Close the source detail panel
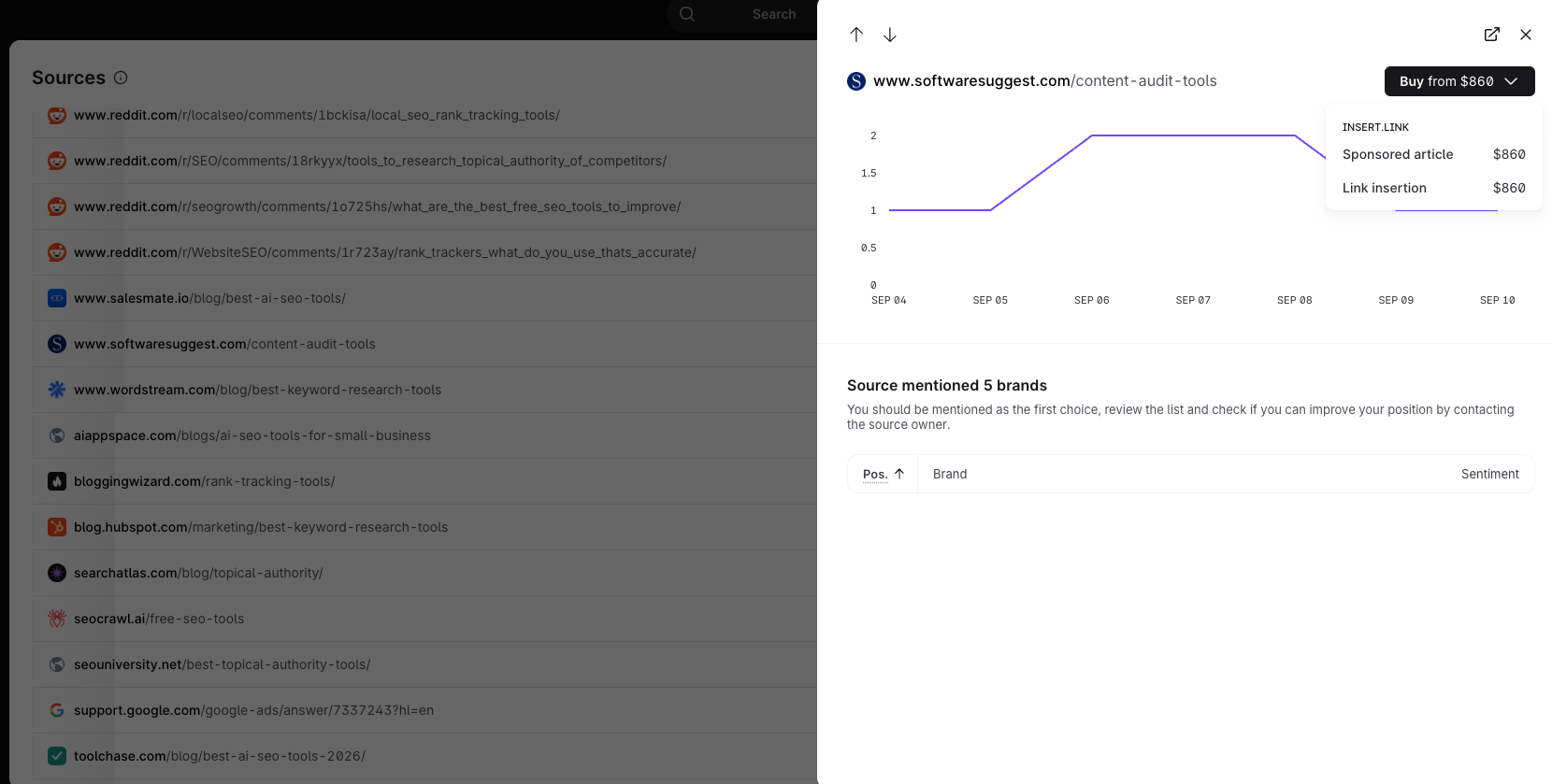The height and width of the screenshot is (784, 1552). 1526,35
